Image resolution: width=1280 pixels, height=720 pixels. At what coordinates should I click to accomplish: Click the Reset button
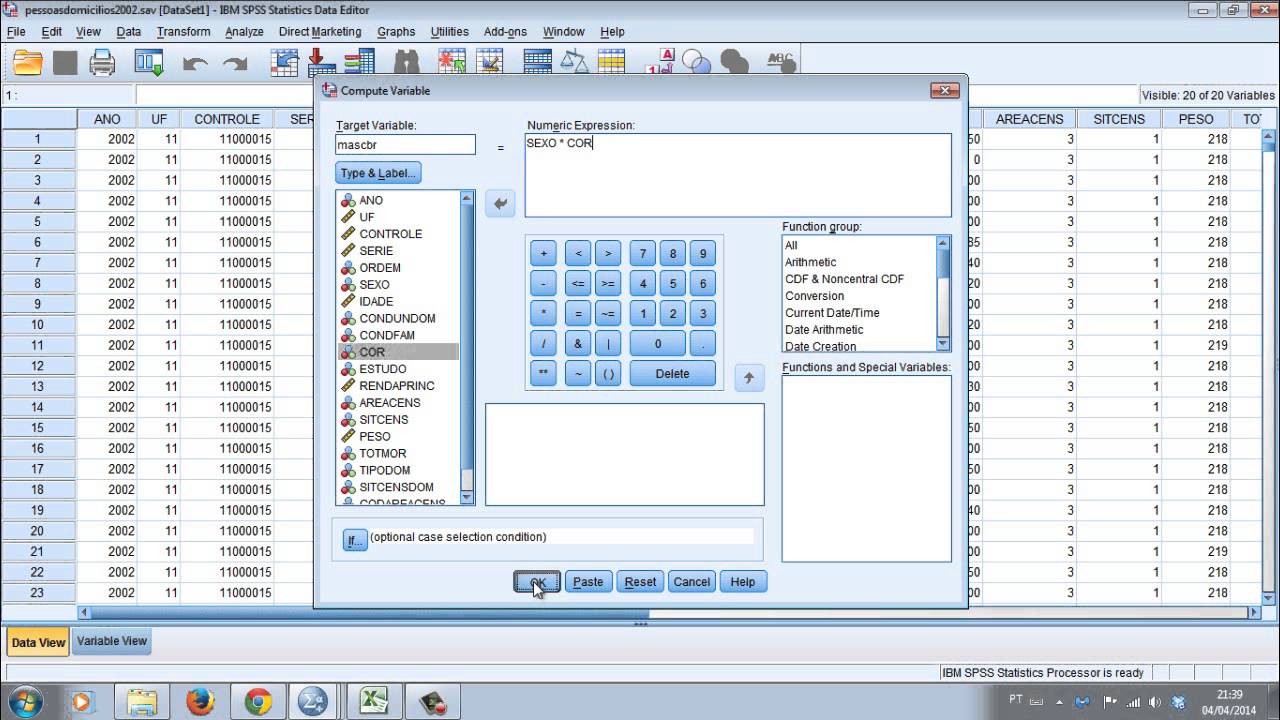(x=640, y=582)
